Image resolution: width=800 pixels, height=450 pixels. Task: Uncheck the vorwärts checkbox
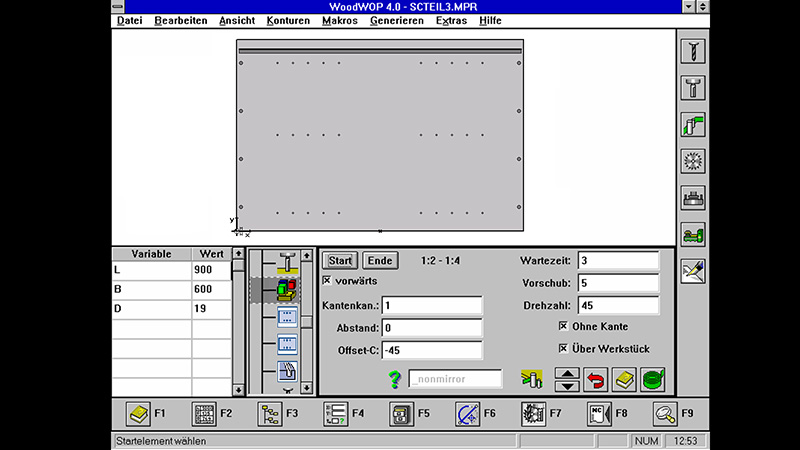click(327, 282)
